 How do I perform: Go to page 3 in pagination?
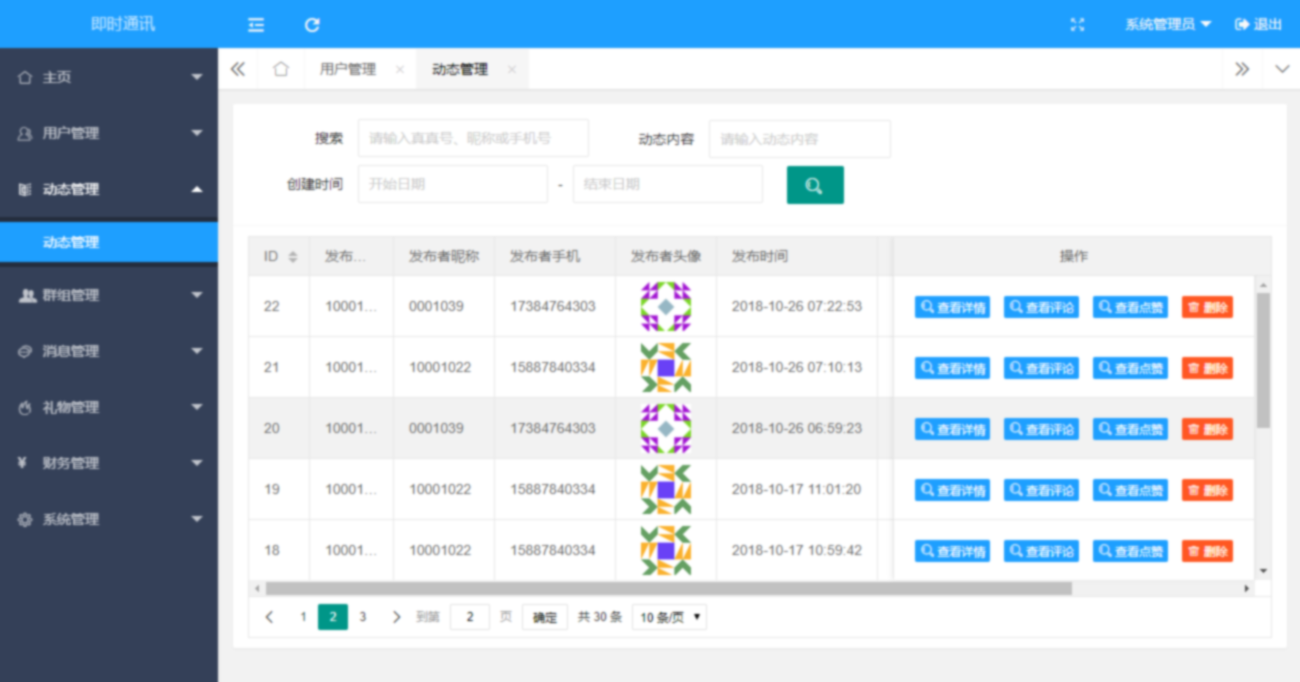coord(363,617)
